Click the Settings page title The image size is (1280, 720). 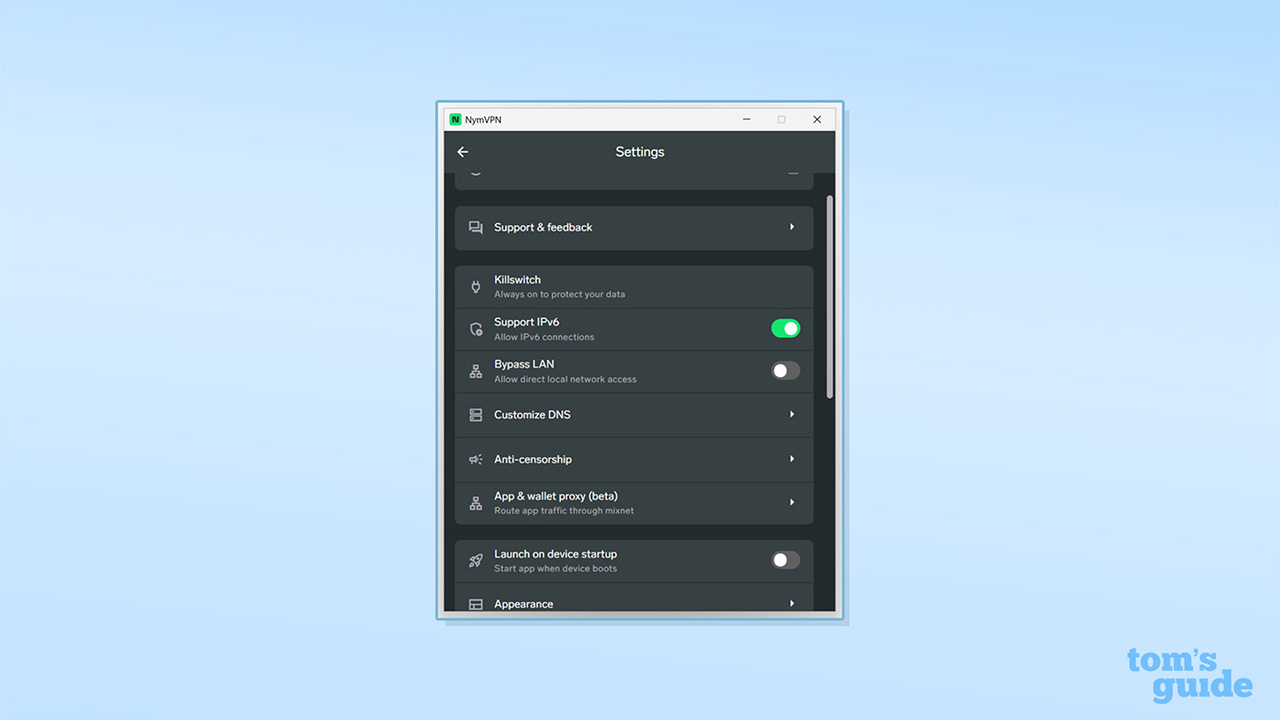point(640,152)
